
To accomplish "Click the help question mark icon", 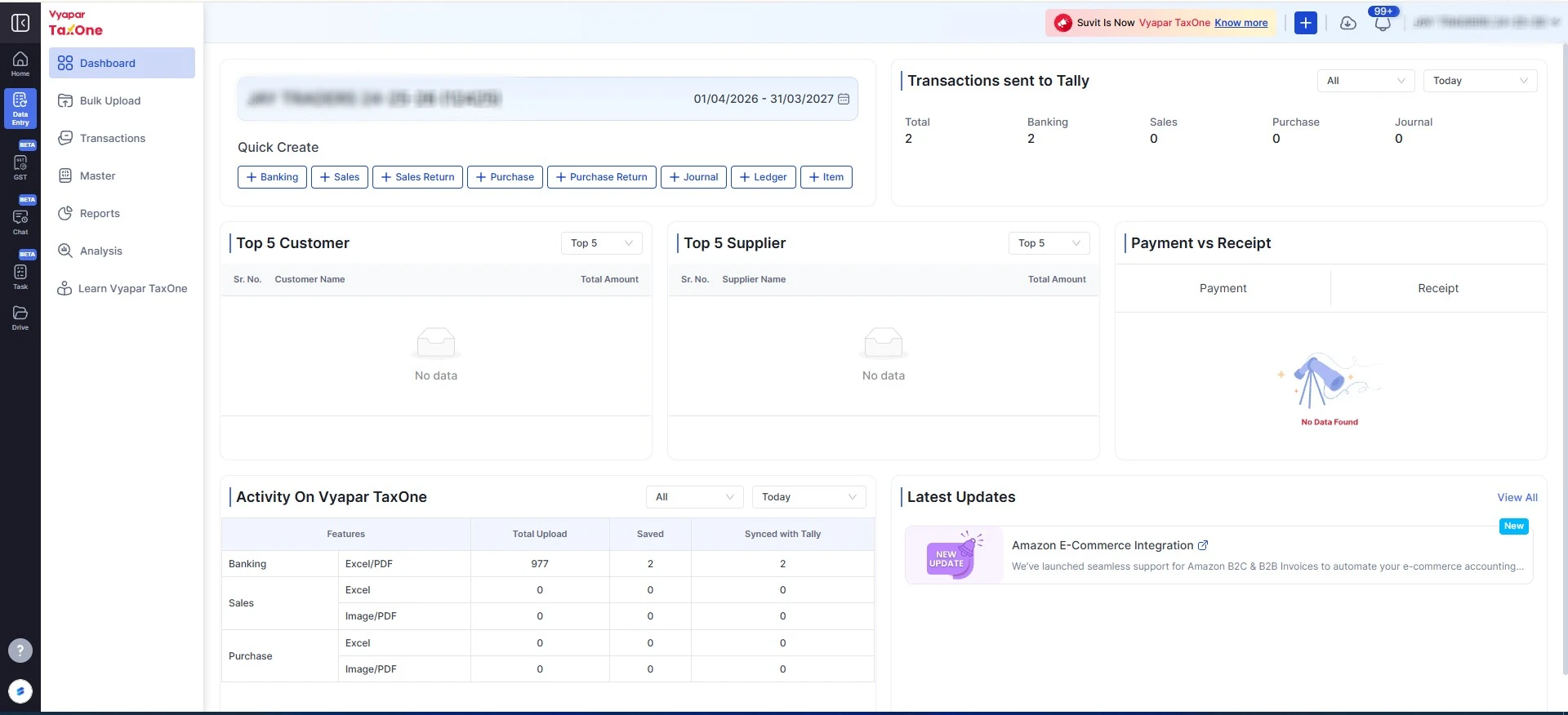I will pyautogui.click(x=20, y=651).
